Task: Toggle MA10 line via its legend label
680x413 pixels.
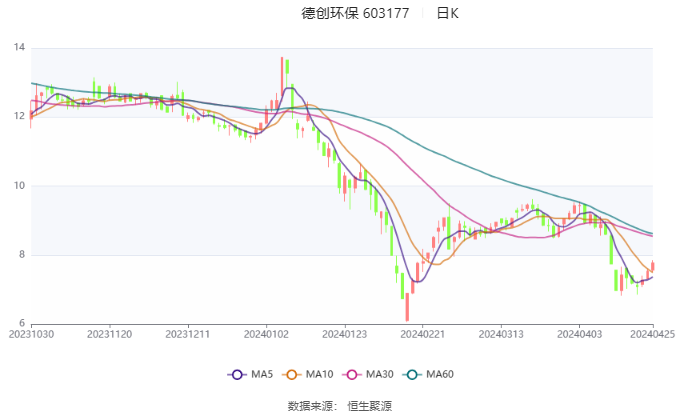Action: pos(320,374)
